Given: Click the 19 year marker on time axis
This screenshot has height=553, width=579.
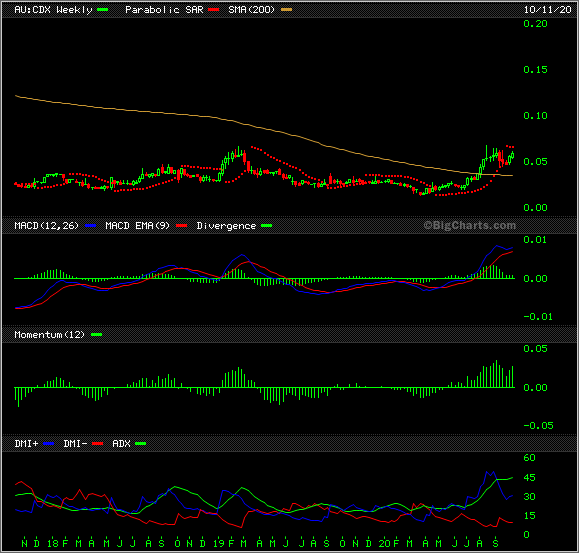Looking at the screenshot, I should [219, 543].
